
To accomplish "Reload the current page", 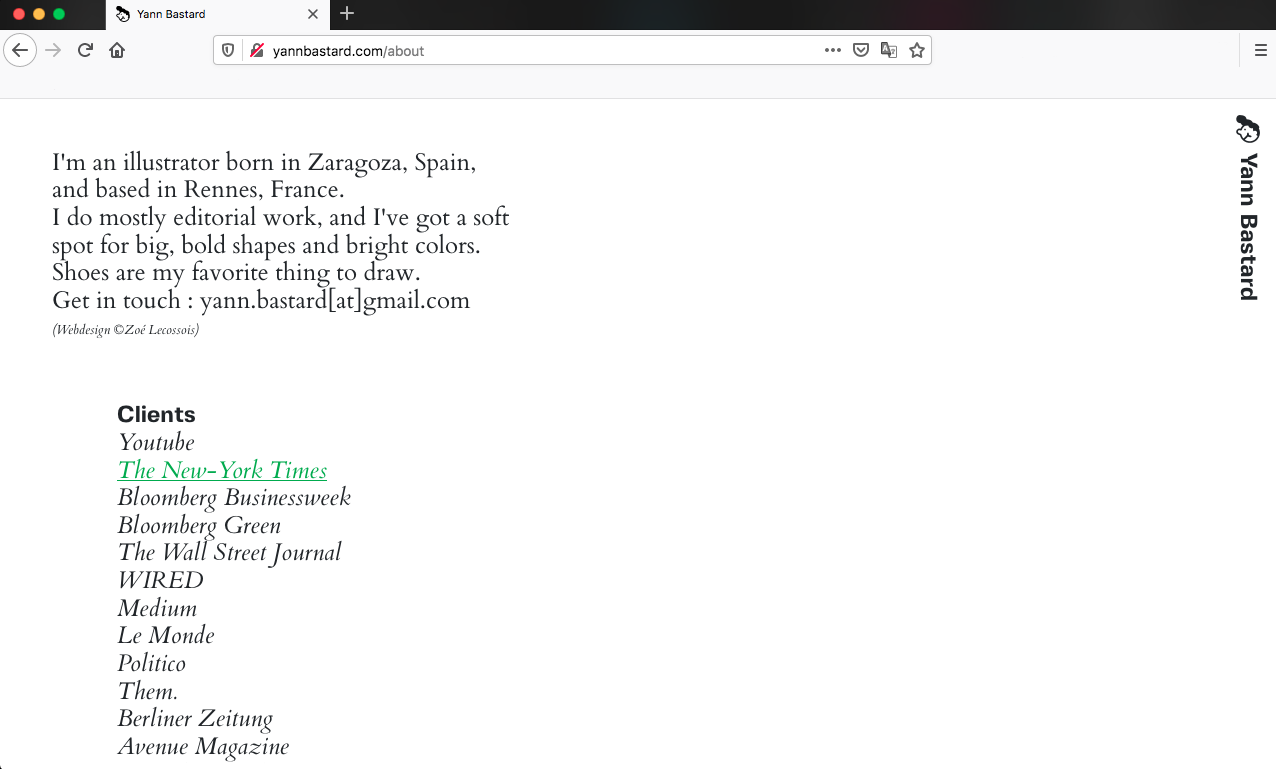I will [x=85, y=50].
